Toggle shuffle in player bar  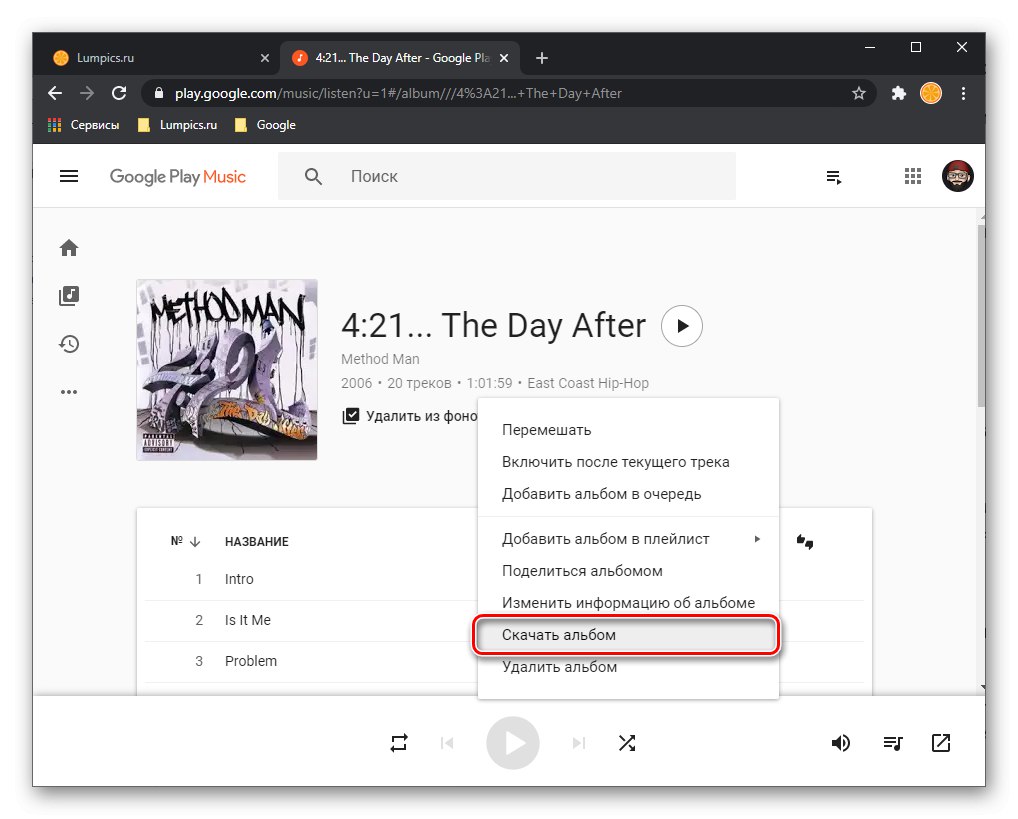click(x=627, y=743)
